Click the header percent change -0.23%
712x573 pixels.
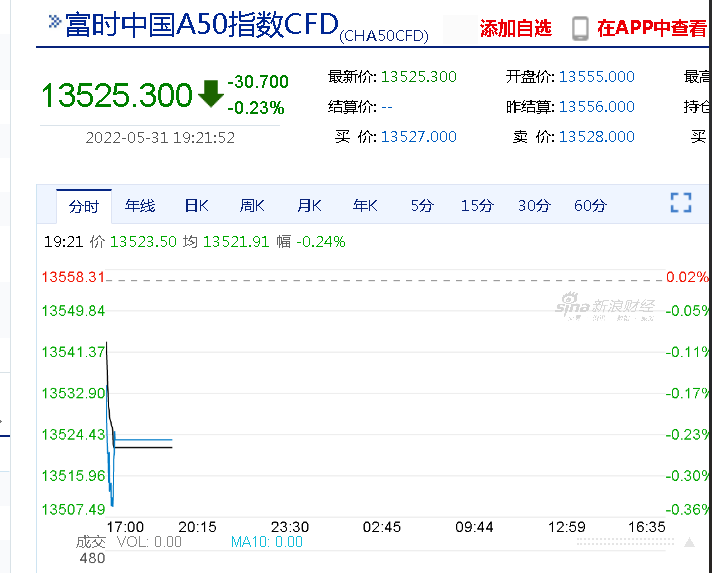point(256,108)
